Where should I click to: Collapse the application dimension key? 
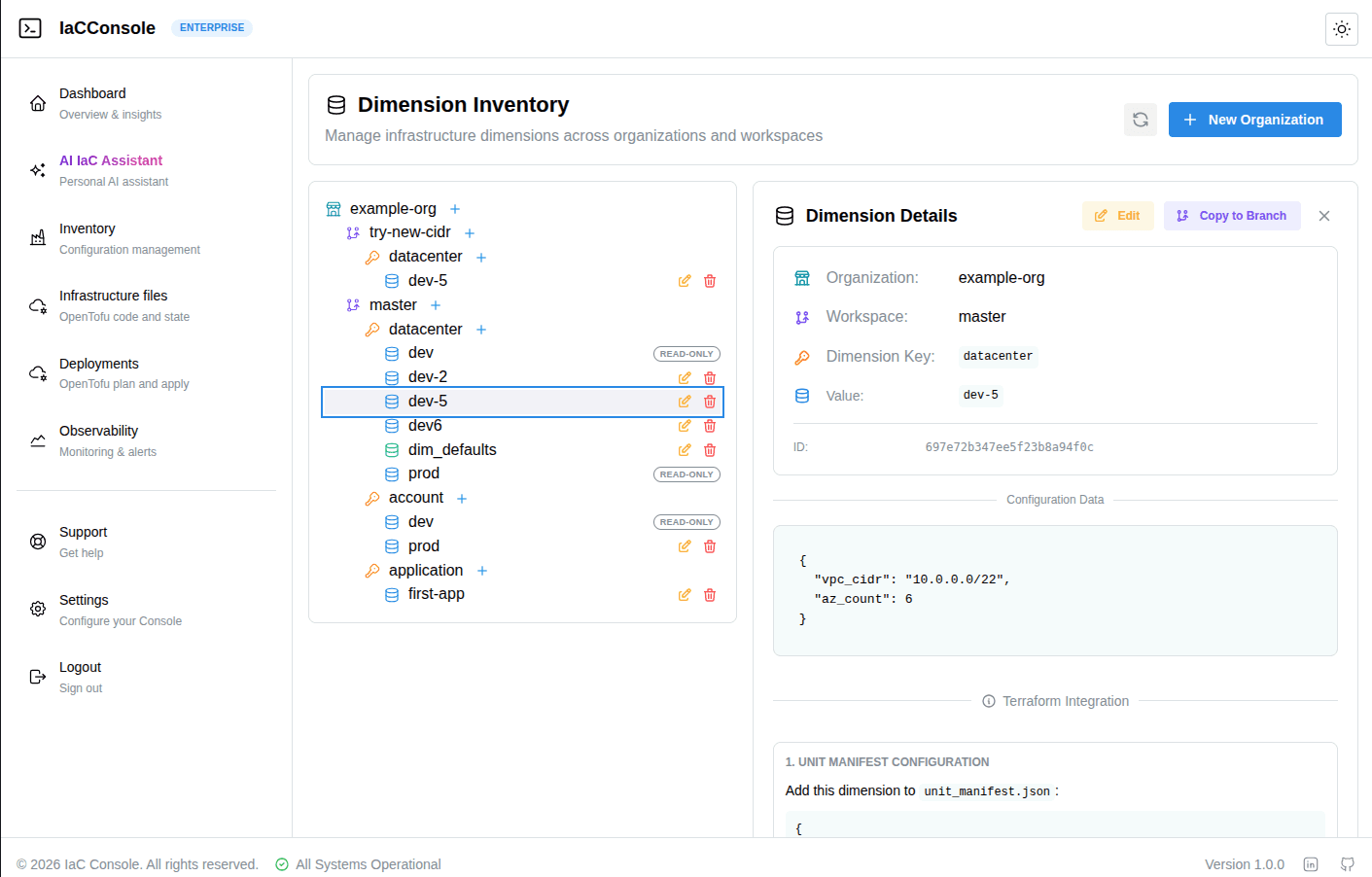[425, 571]
